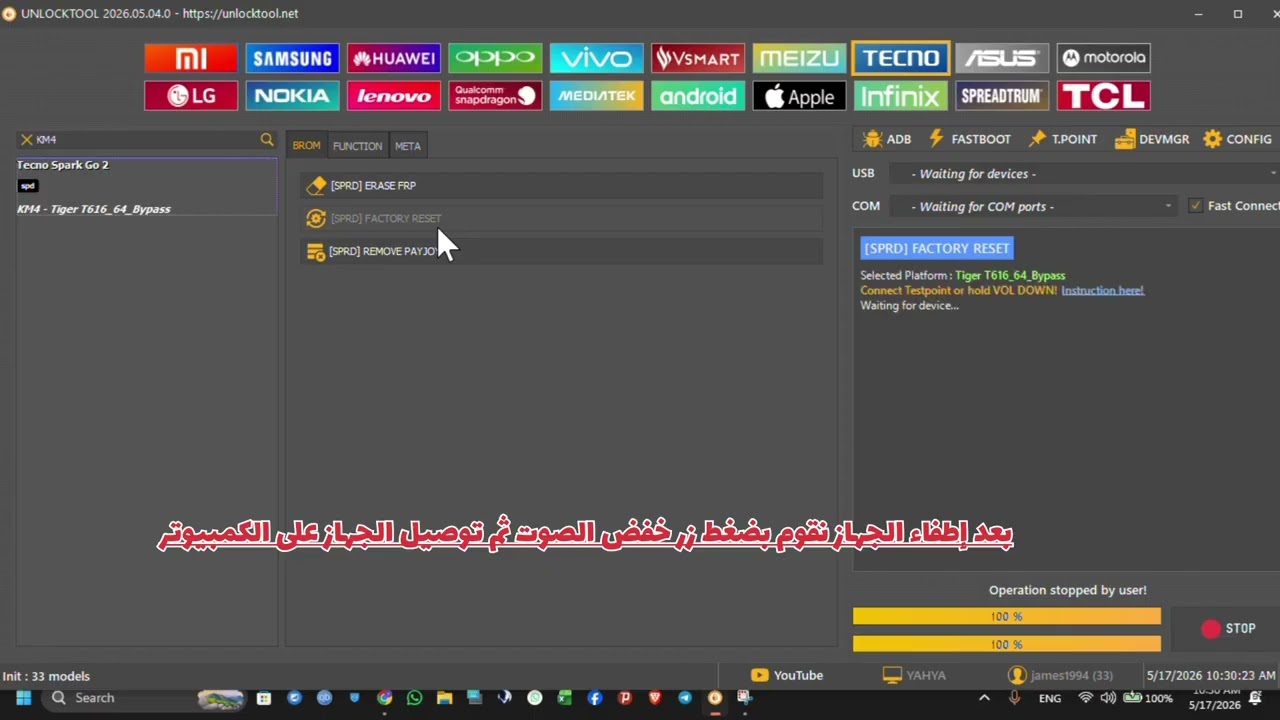Open the T.POINT testpoint viewer
This screenshot has width=1280, height=720.
(x=1062, y=139)
